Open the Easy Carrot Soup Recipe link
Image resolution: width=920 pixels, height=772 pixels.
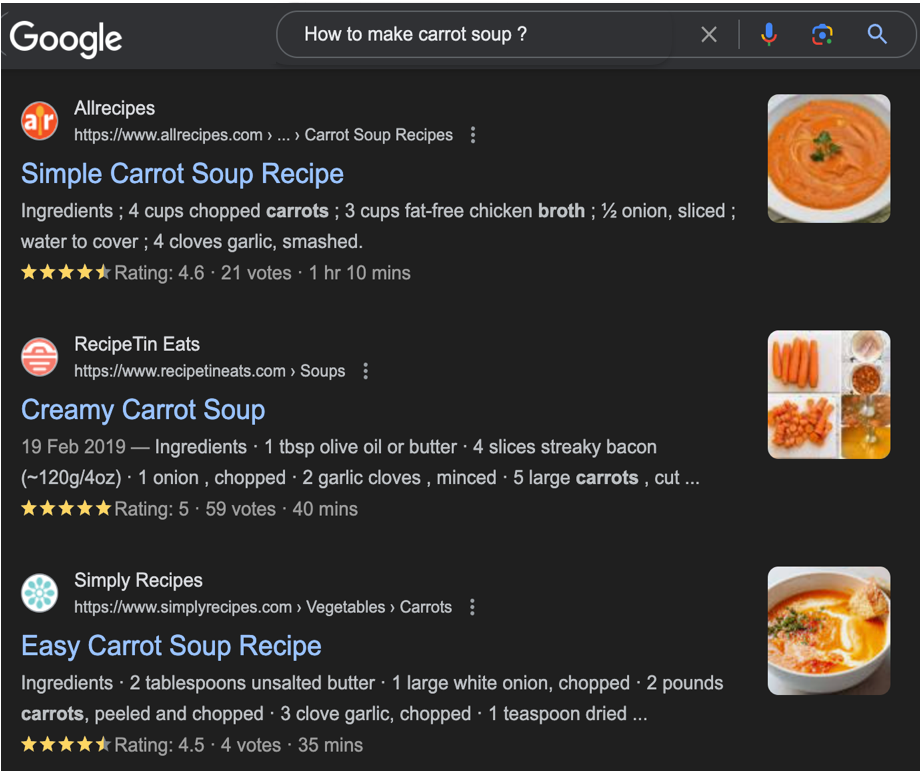pyautogui.click(x=171, y=646)
